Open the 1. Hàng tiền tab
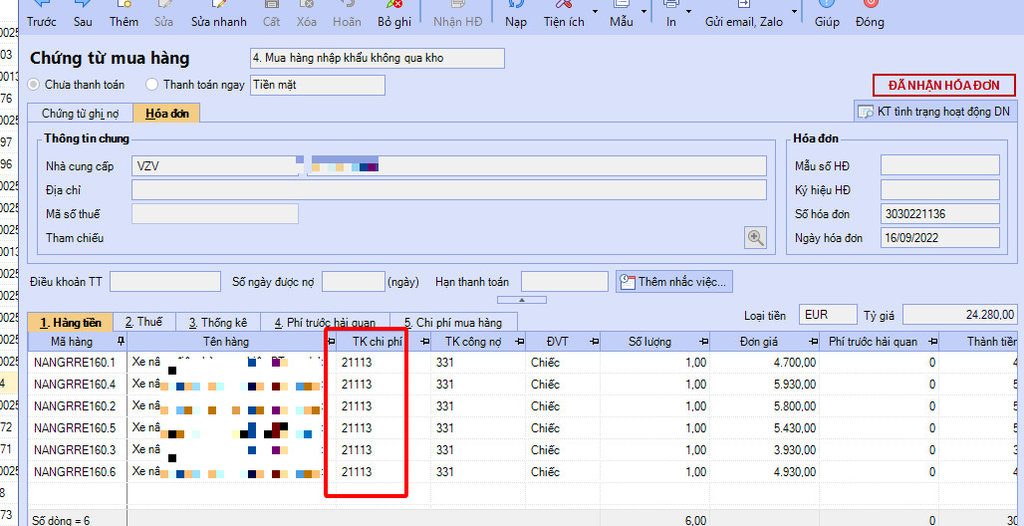The width and height of the screenshot is (1024, 526). [71, 322]
